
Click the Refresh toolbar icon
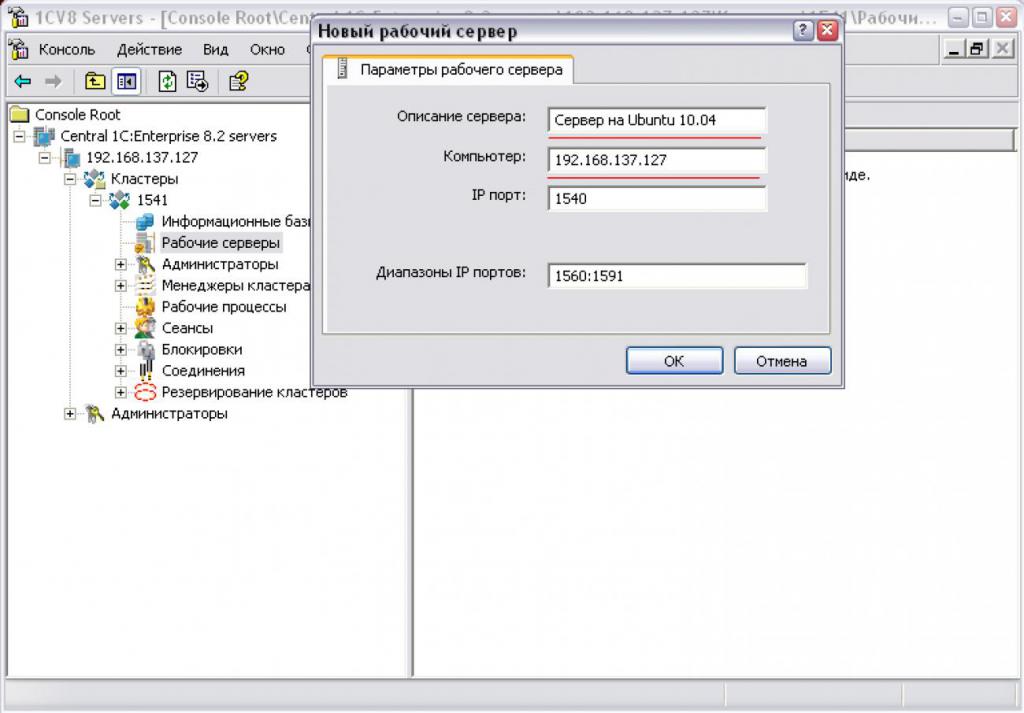pos(168,82)
